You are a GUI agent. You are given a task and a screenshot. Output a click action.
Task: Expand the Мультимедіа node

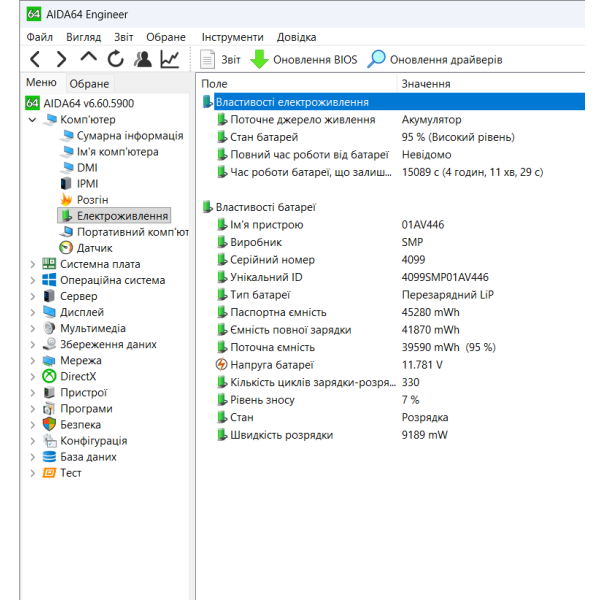click(x=33, y=329)
